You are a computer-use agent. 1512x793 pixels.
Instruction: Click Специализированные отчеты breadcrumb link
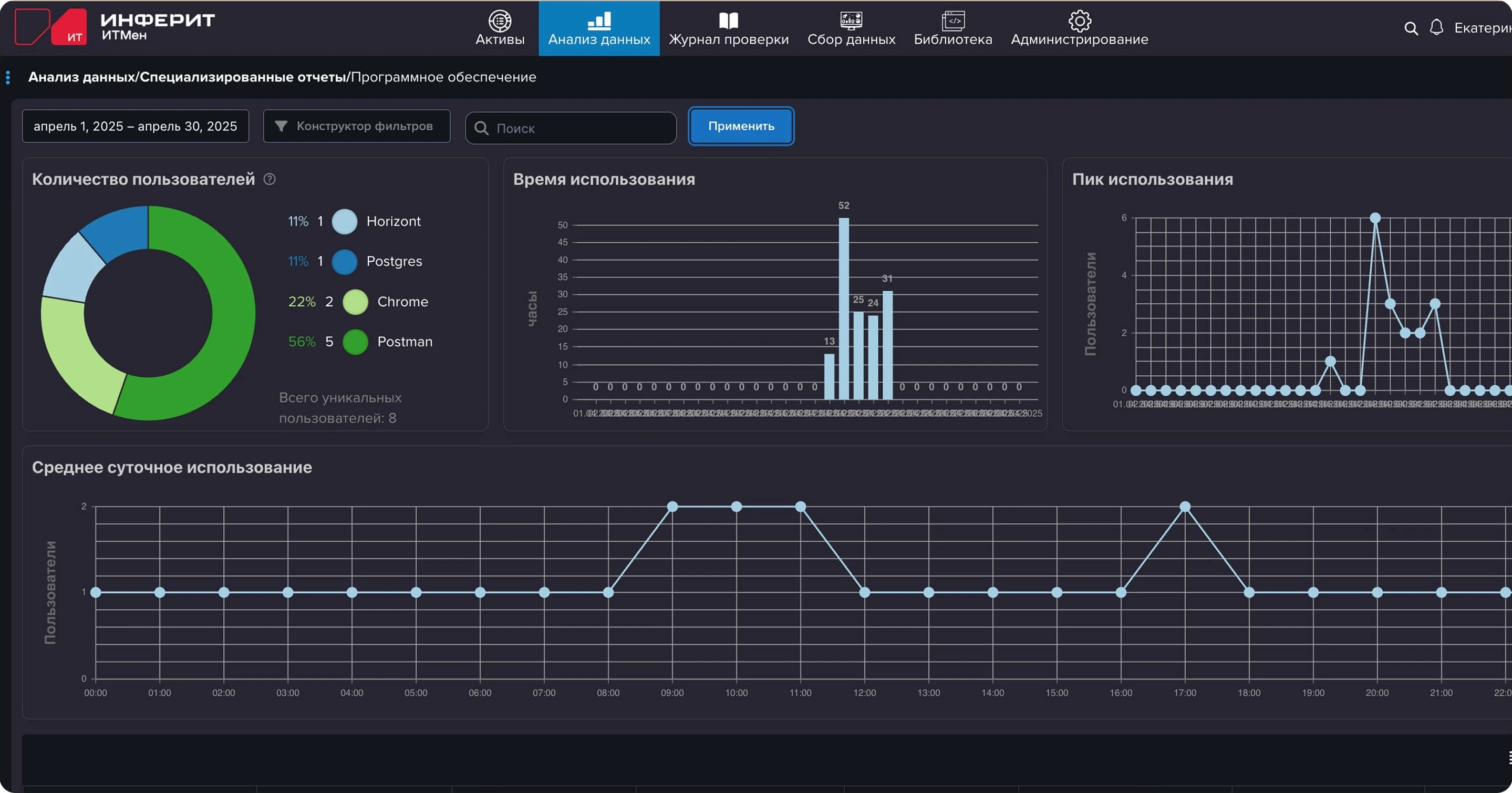(x=242, y=77)
